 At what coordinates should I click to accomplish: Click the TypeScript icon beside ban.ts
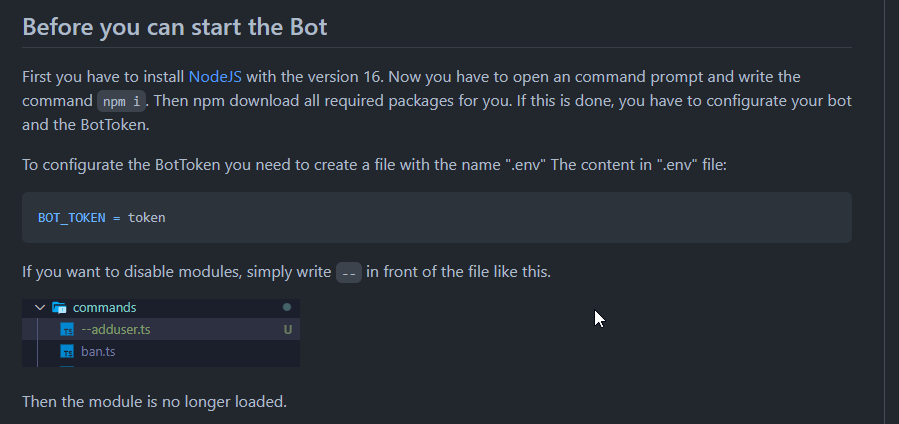67,352
